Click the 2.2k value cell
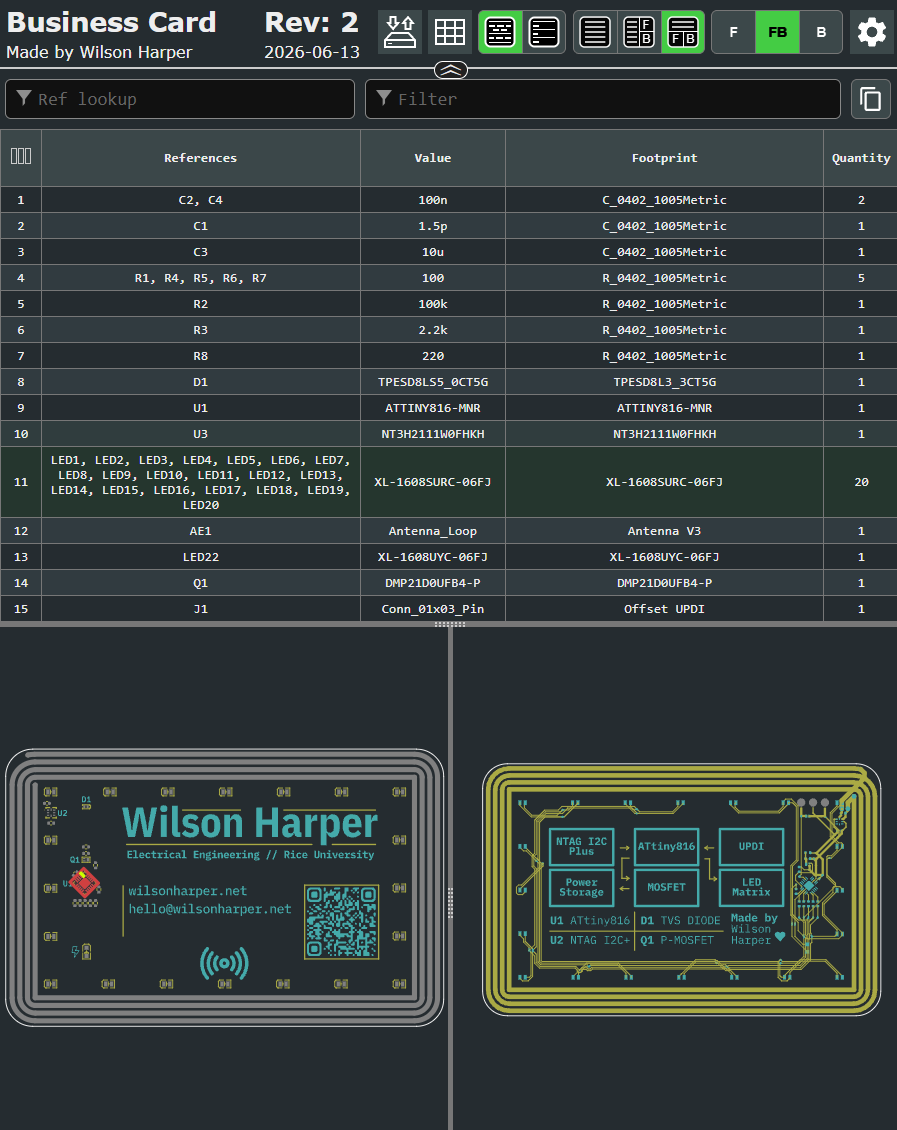 [x=433, y=329]
